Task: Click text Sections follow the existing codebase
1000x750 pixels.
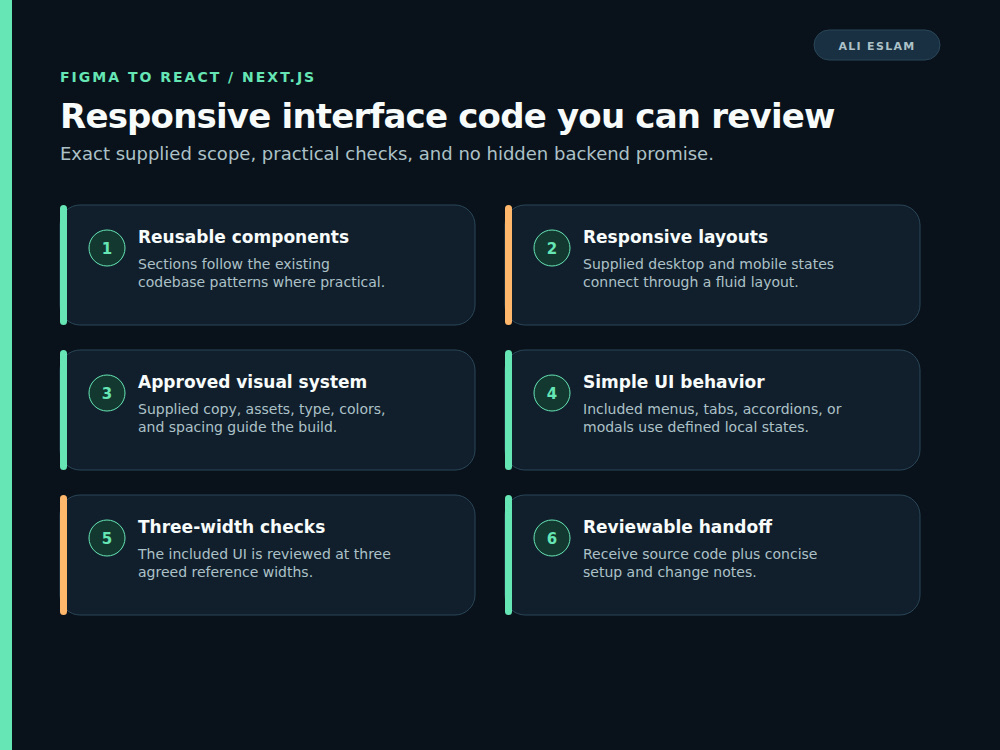Action: coord(261,273)
